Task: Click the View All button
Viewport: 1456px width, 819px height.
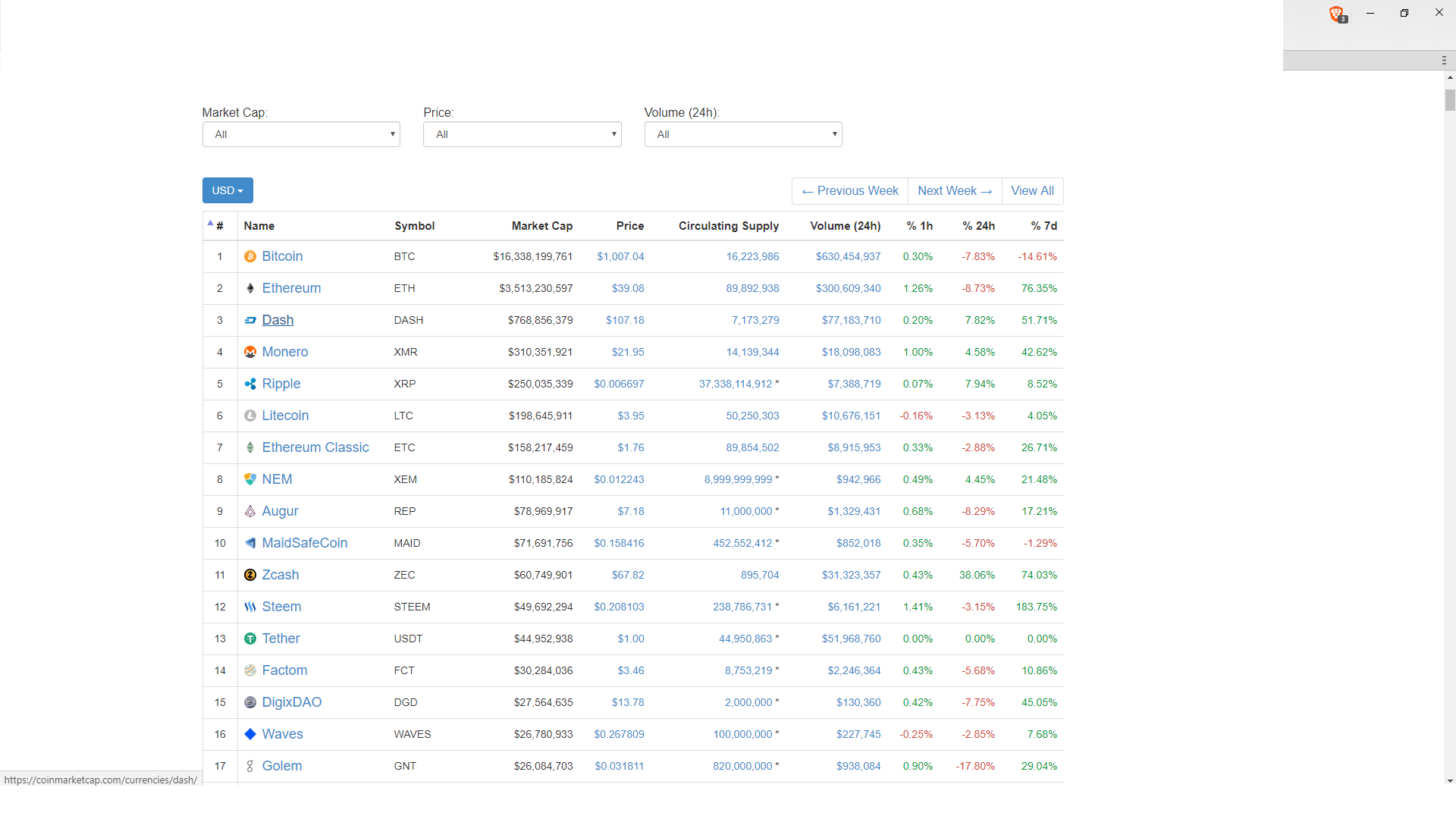Action: coord(1032,191)
